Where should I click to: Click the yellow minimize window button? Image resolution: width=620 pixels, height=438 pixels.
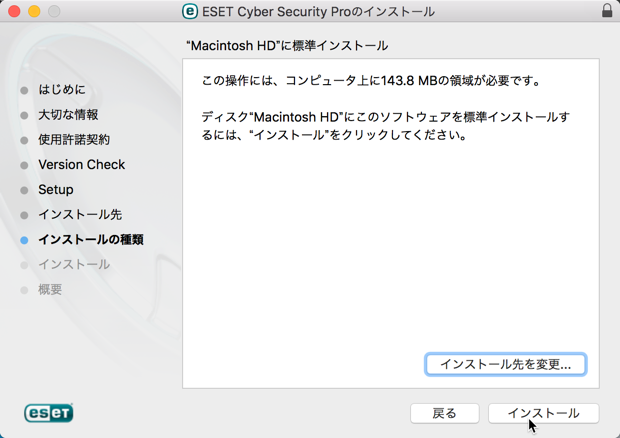[x=34, y=11]
